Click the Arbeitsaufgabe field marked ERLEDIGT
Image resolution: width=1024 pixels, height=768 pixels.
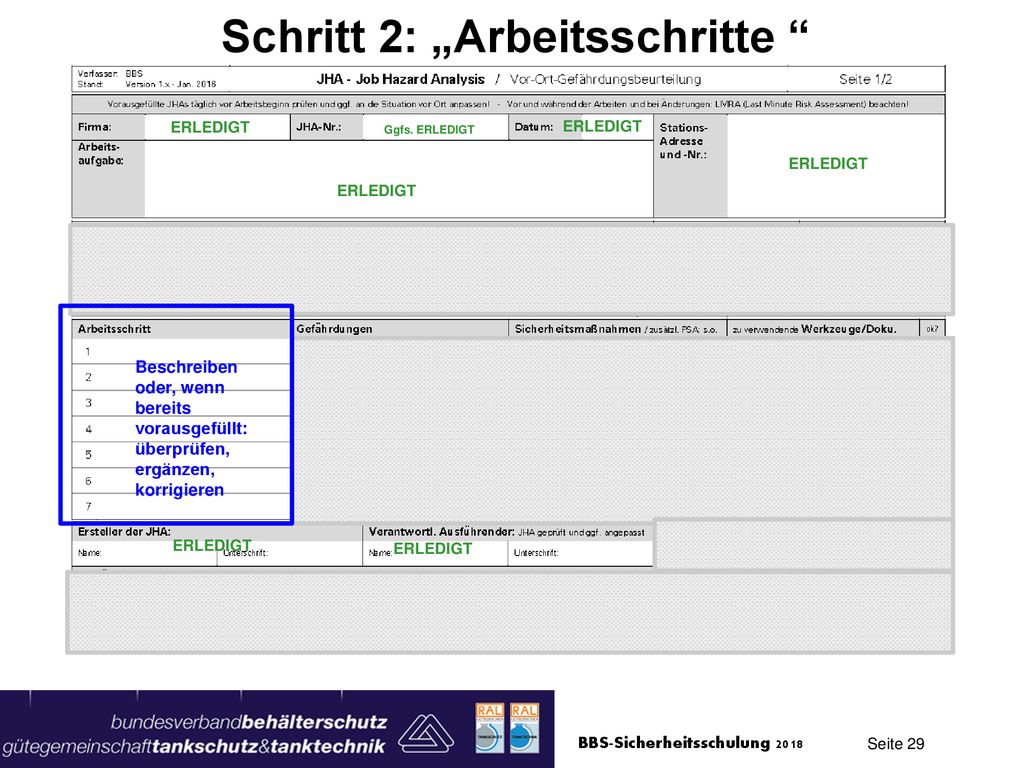click(398, 178)
